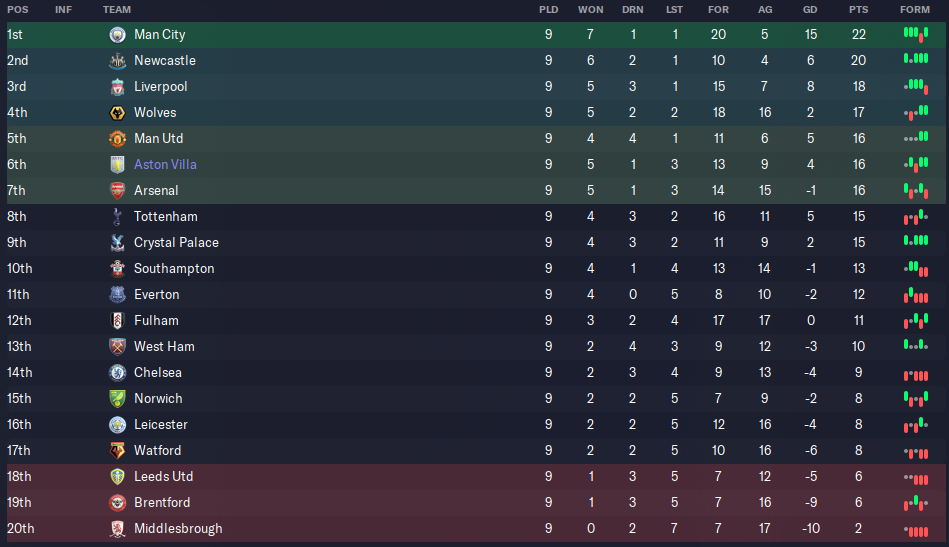This screenshot has height=547, width=949.
Task: Open the Liverpool badge icon
Action: (117, 87)
